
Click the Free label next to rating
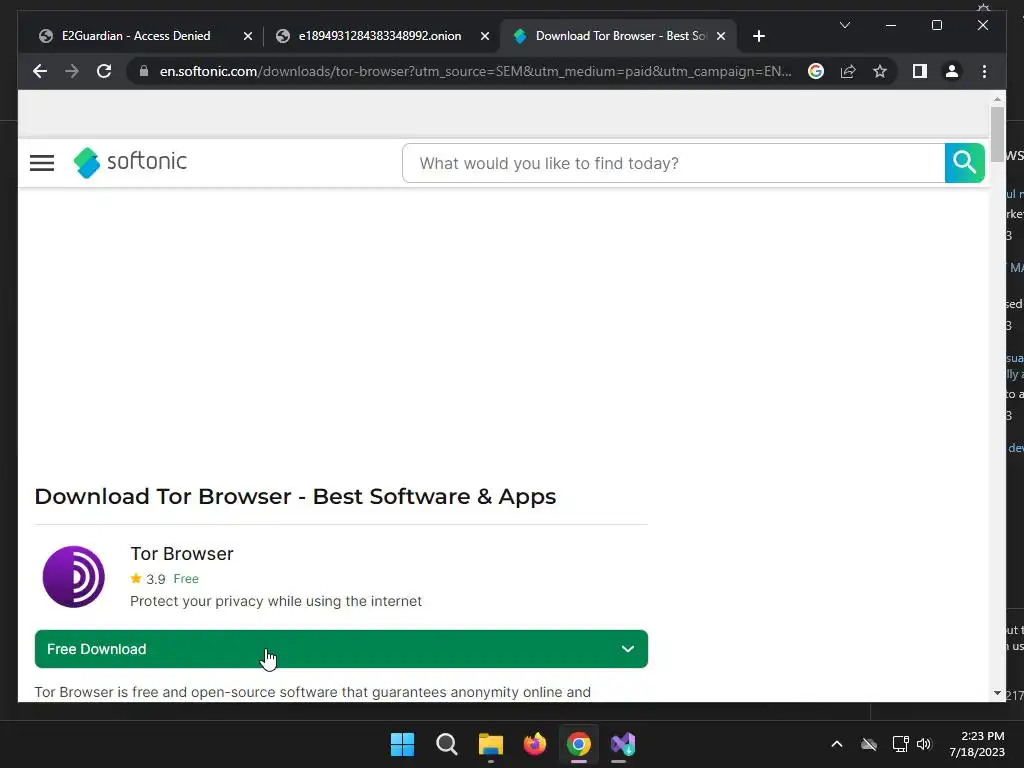tap(186, 579)
